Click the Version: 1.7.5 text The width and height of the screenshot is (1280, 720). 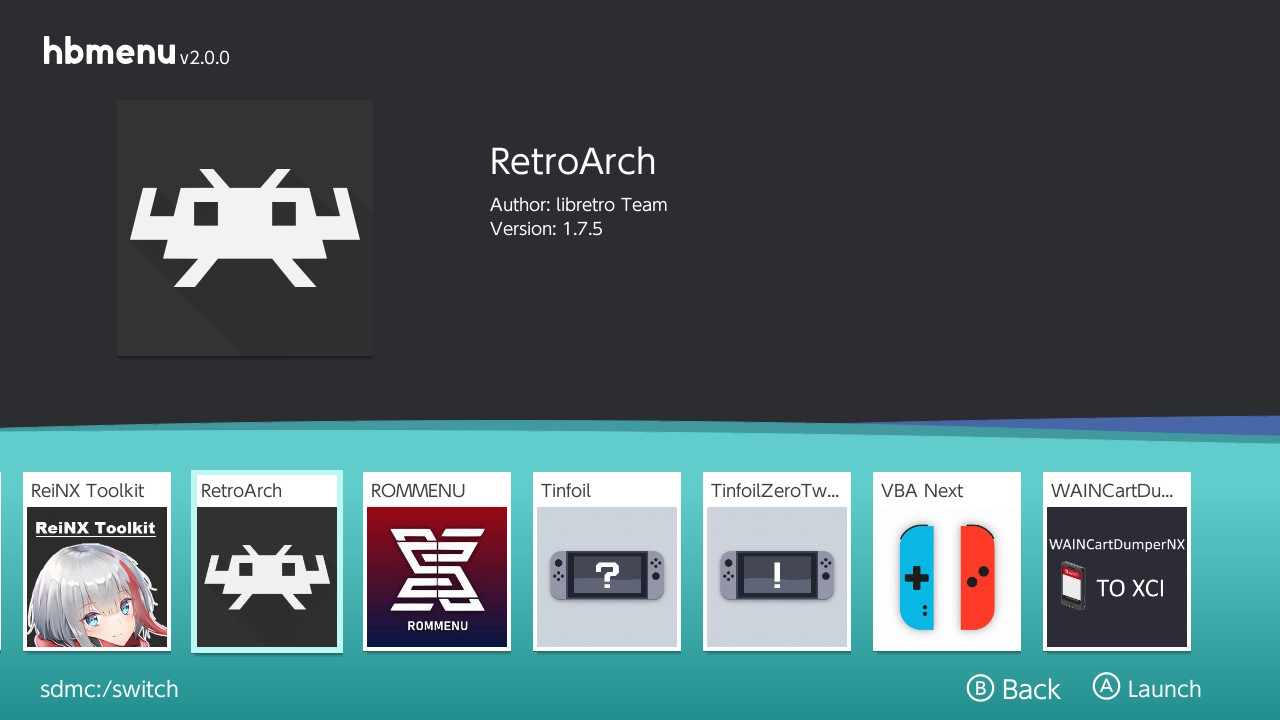[546, 229]
